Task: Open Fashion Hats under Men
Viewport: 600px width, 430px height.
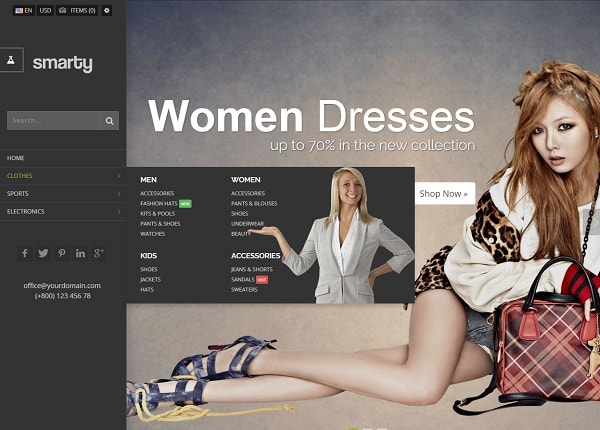Action: pos(159,203)
